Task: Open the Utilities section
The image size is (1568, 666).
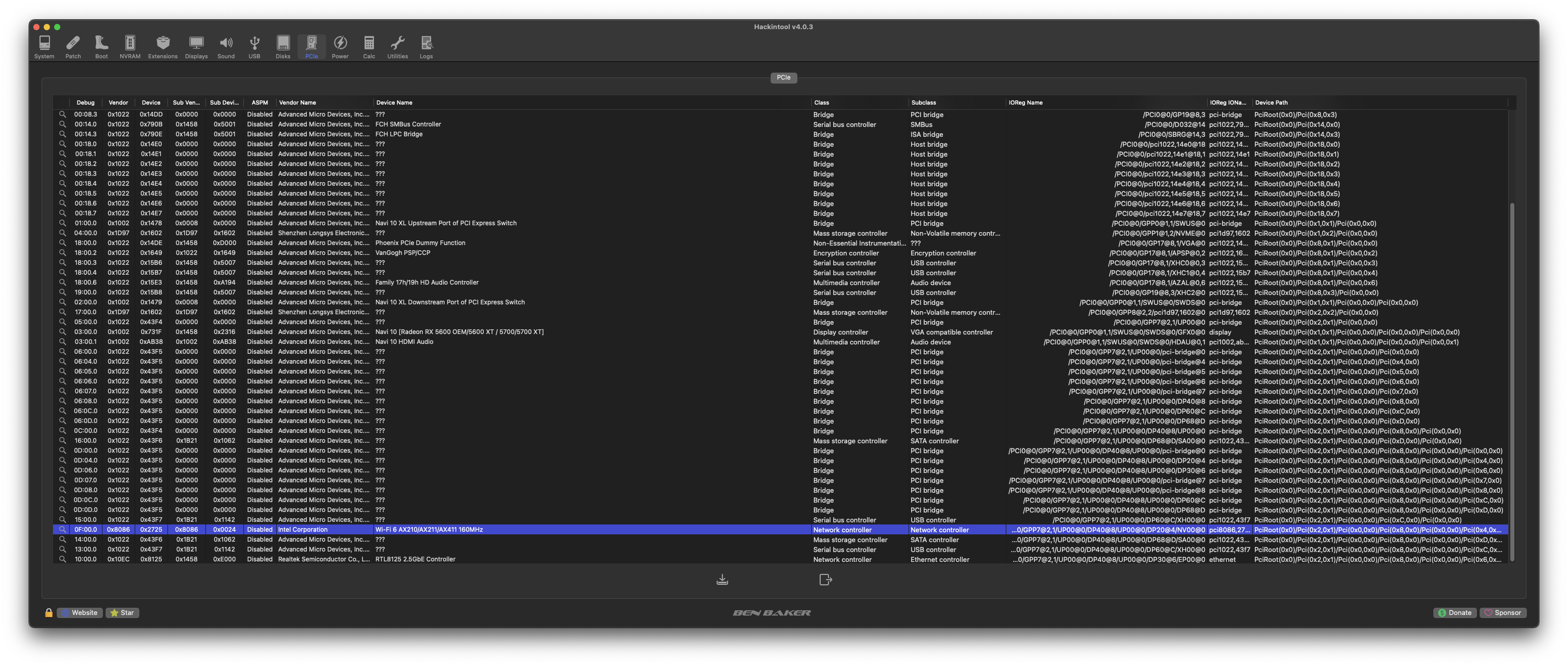Action: click(x=397, y=47)
